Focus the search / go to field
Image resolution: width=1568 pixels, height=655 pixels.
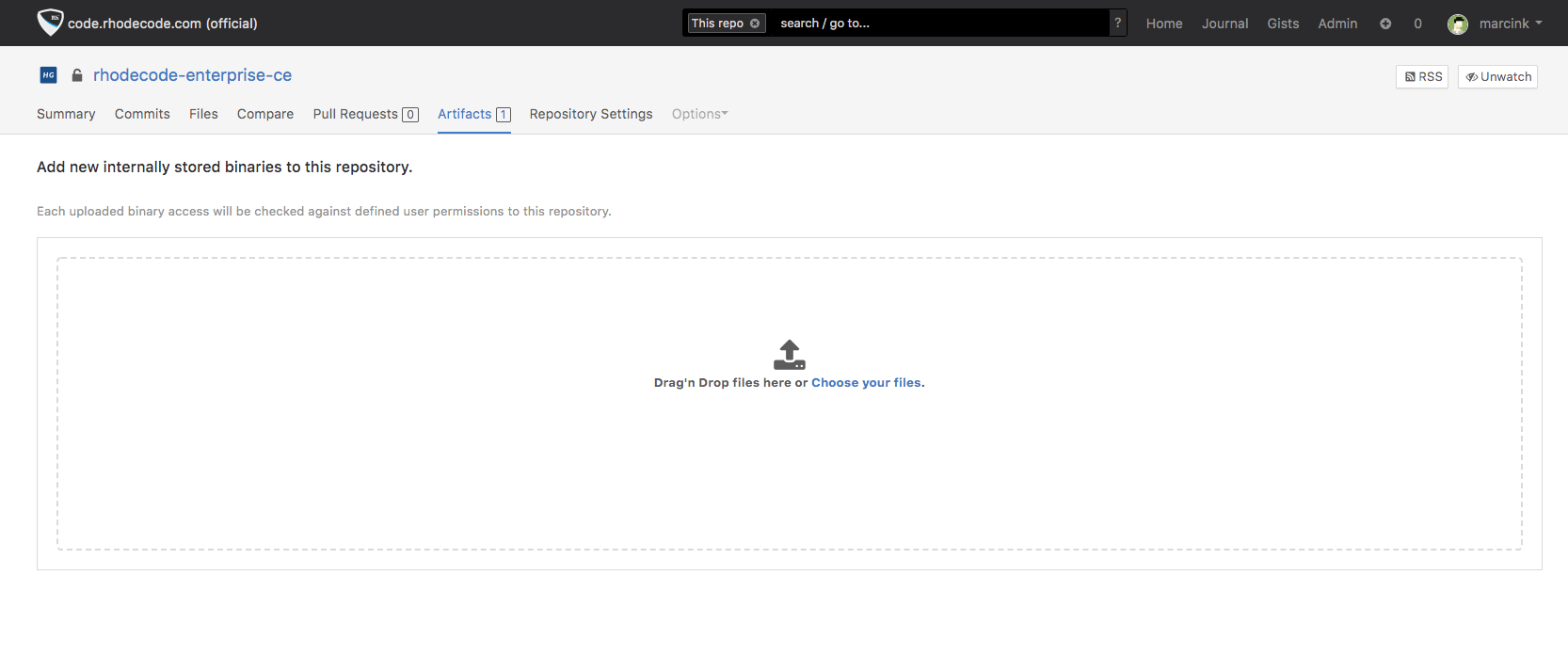(x=936, y=24)
